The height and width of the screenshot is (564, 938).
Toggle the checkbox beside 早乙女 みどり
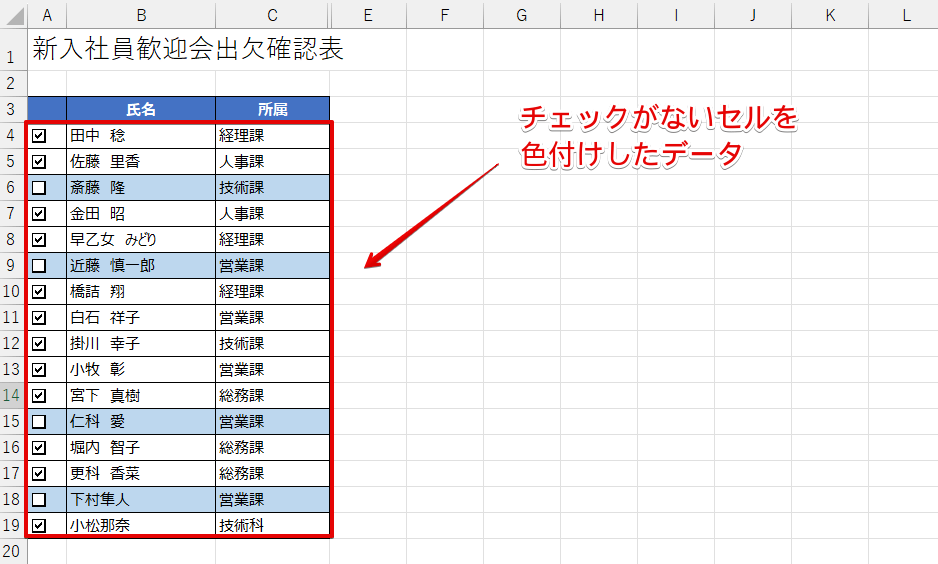(x=39, y=240)
